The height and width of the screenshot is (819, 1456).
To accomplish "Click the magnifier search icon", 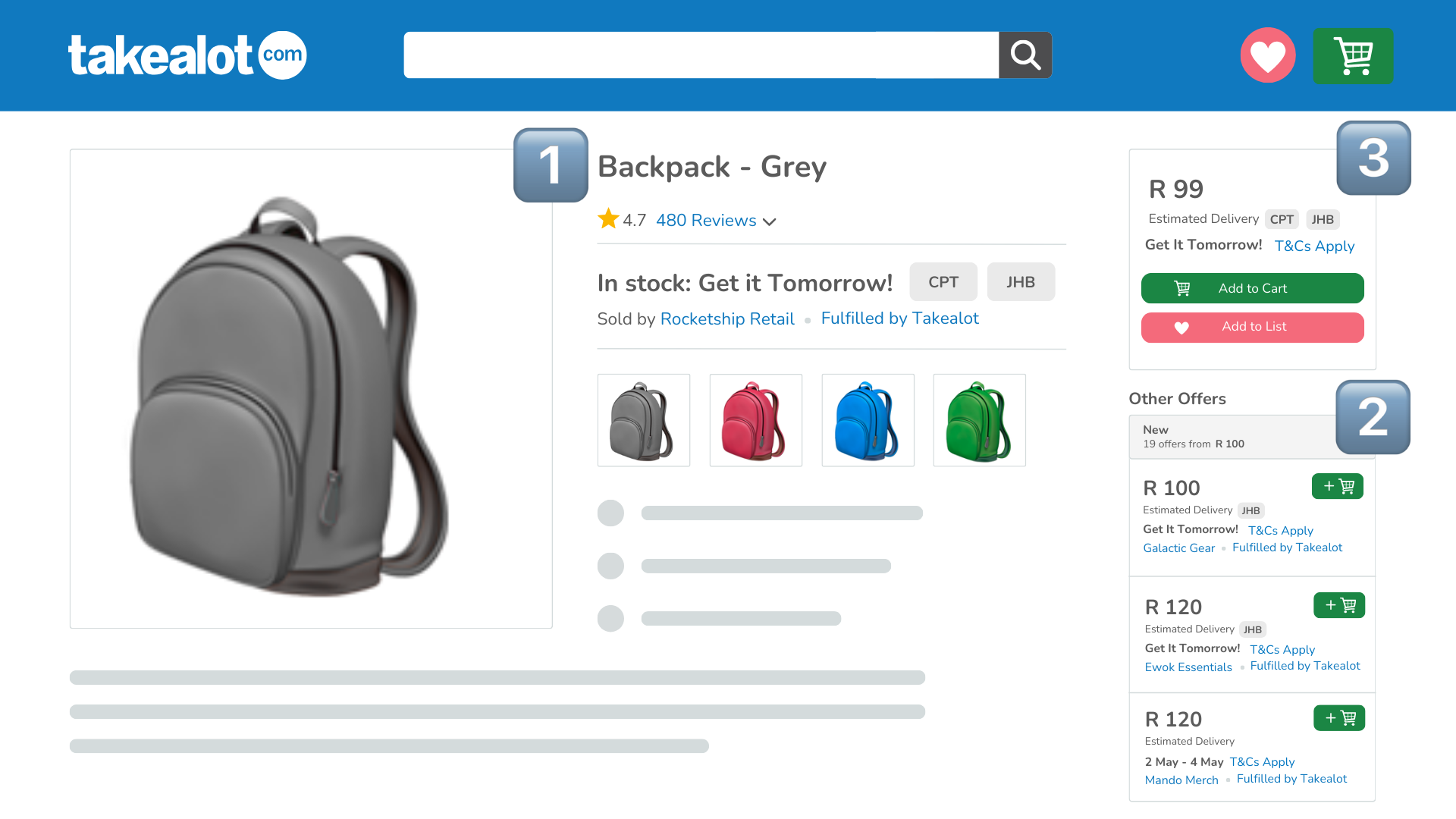I will pos(1025,55).
